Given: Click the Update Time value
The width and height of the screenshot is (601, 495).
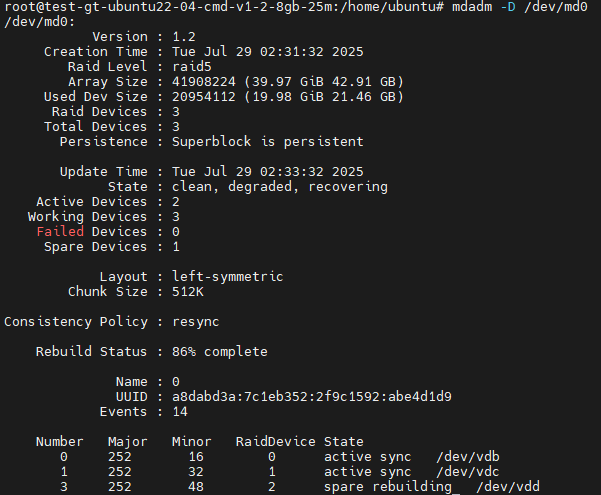Looking at the screenshot, I should (x=268, y=171).
